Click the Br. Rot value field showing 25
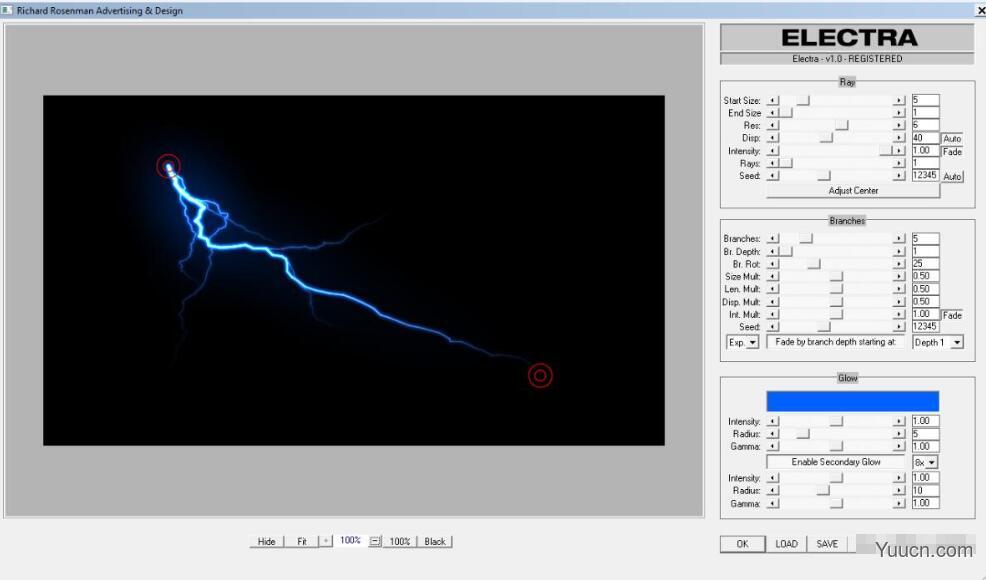The height and width of the screenshot is (580, 986). [x=926, y=264]
